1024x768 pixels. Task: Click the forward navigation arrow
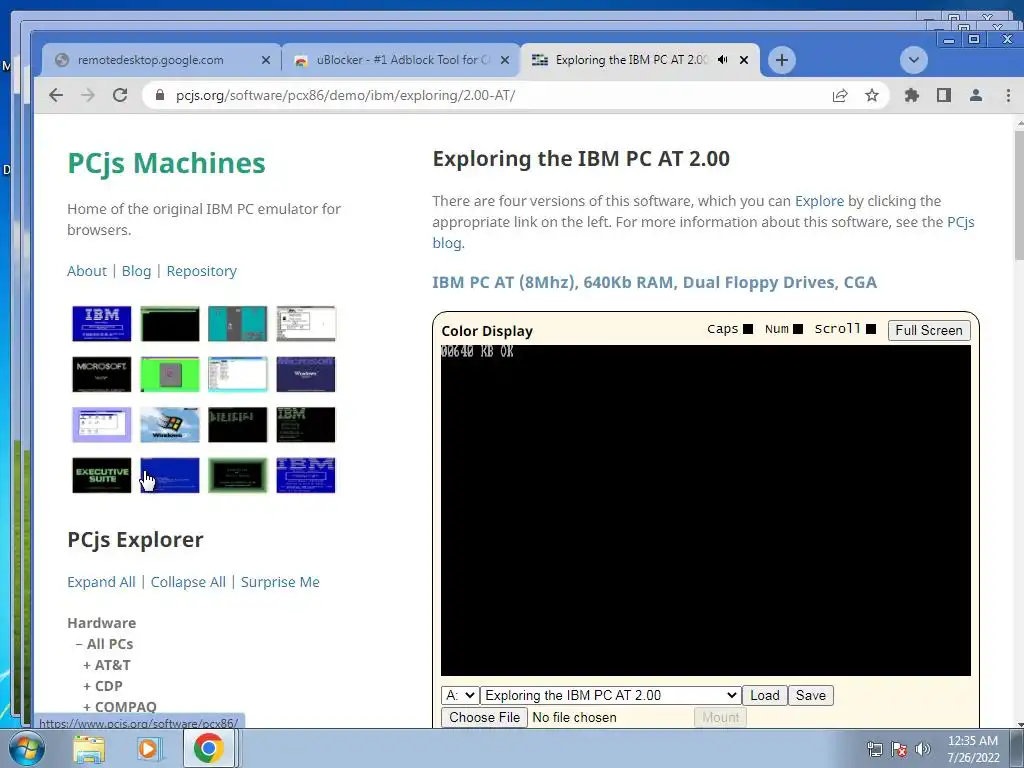tap(88, 95)
